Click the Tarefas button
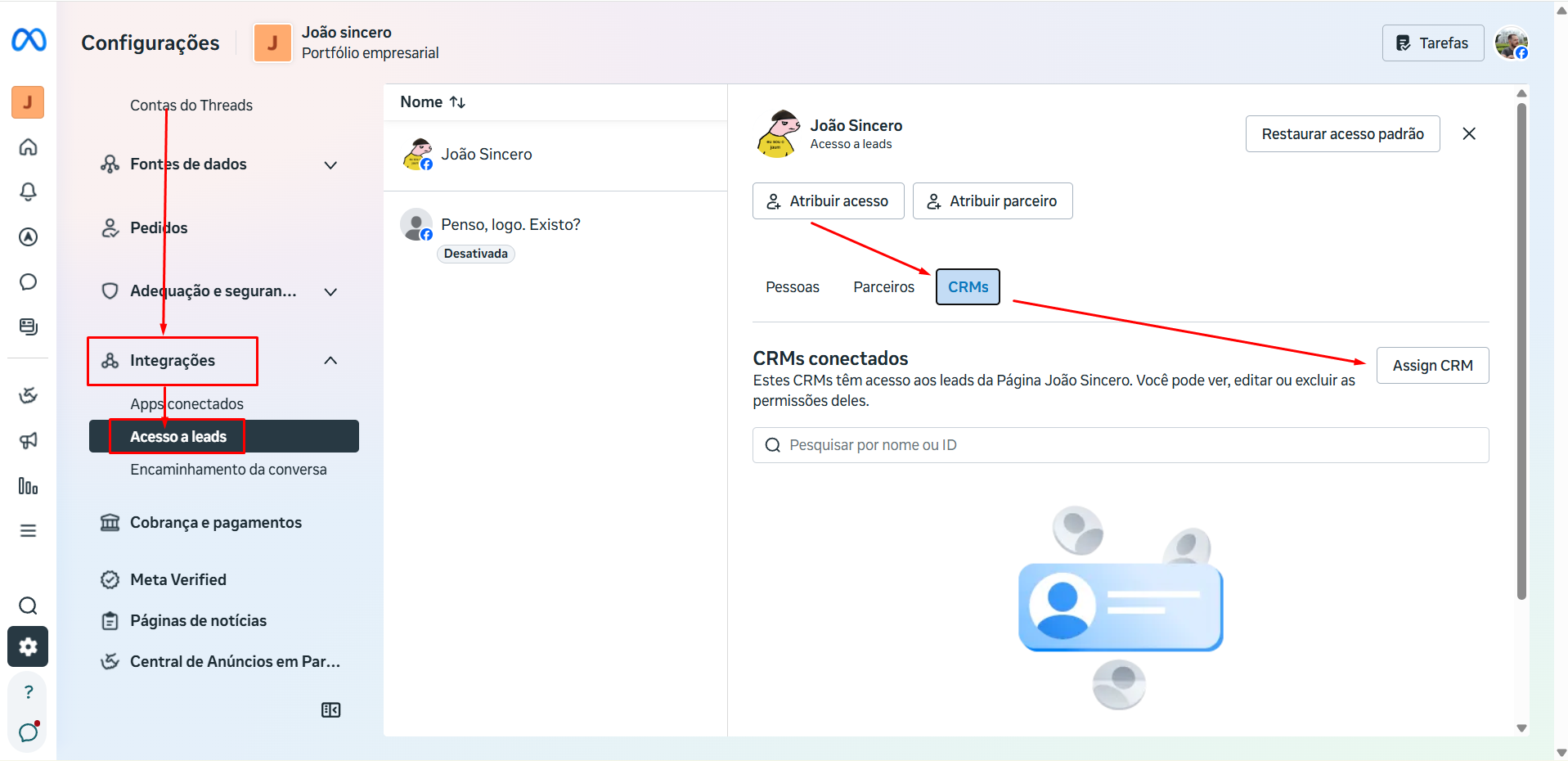This screenshot has height=761, width=1568. coord(1432,43)
